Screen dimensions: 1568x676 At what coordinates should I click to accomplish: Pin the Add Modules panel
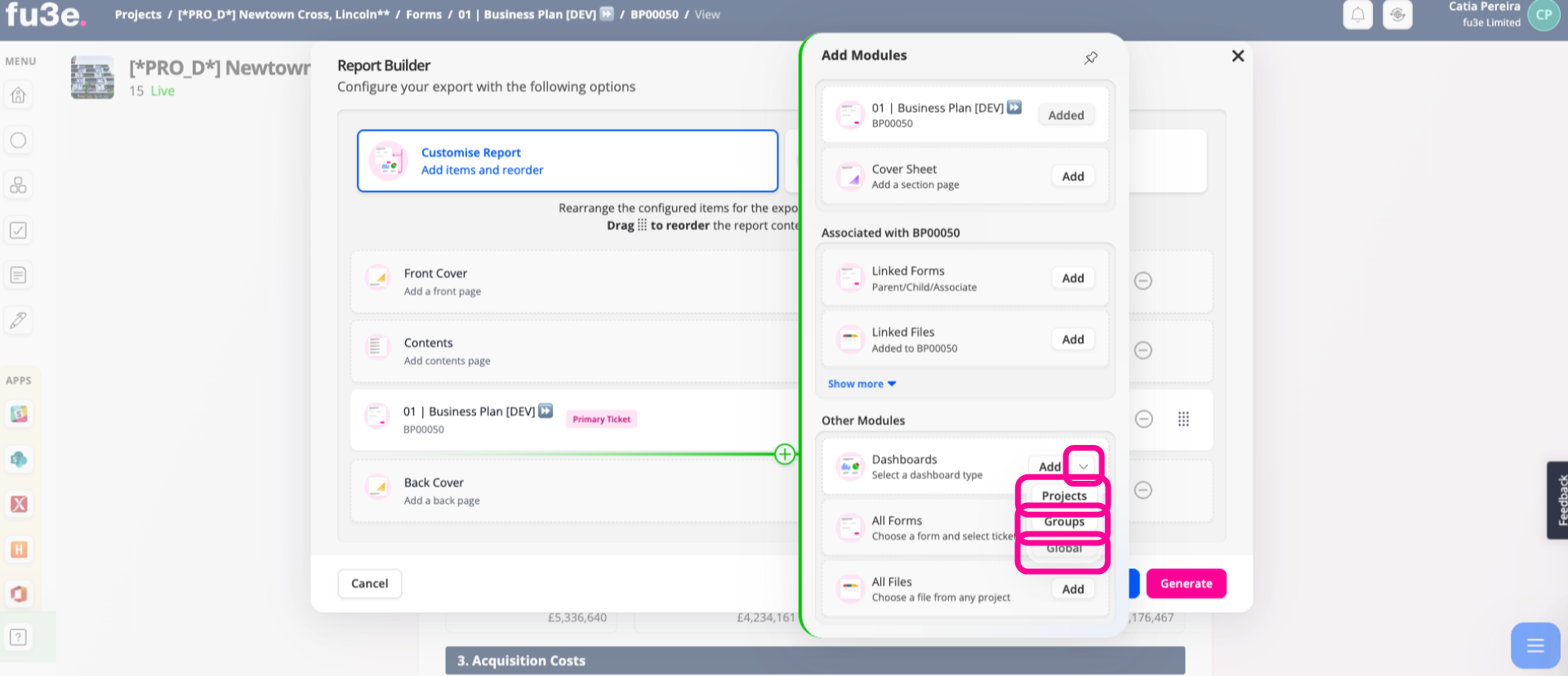tap(1091, 57)
